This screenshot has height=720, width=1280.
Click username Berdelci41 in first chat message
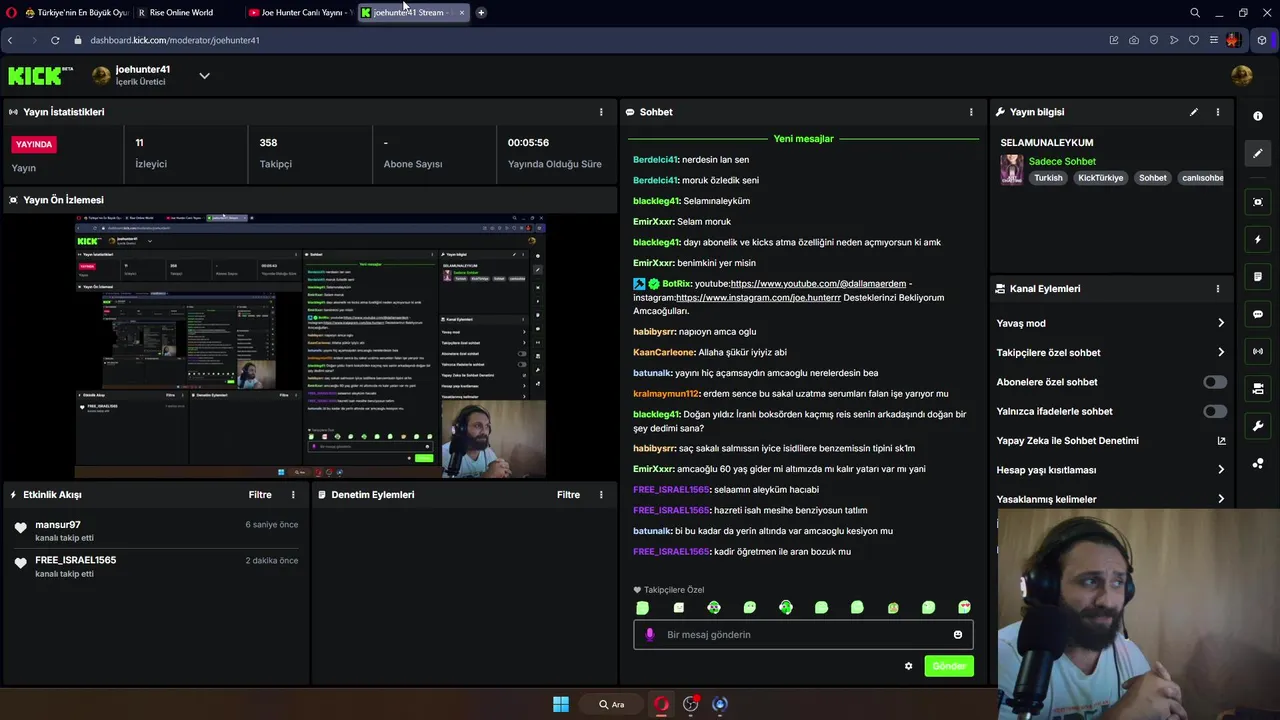(655, 160)
